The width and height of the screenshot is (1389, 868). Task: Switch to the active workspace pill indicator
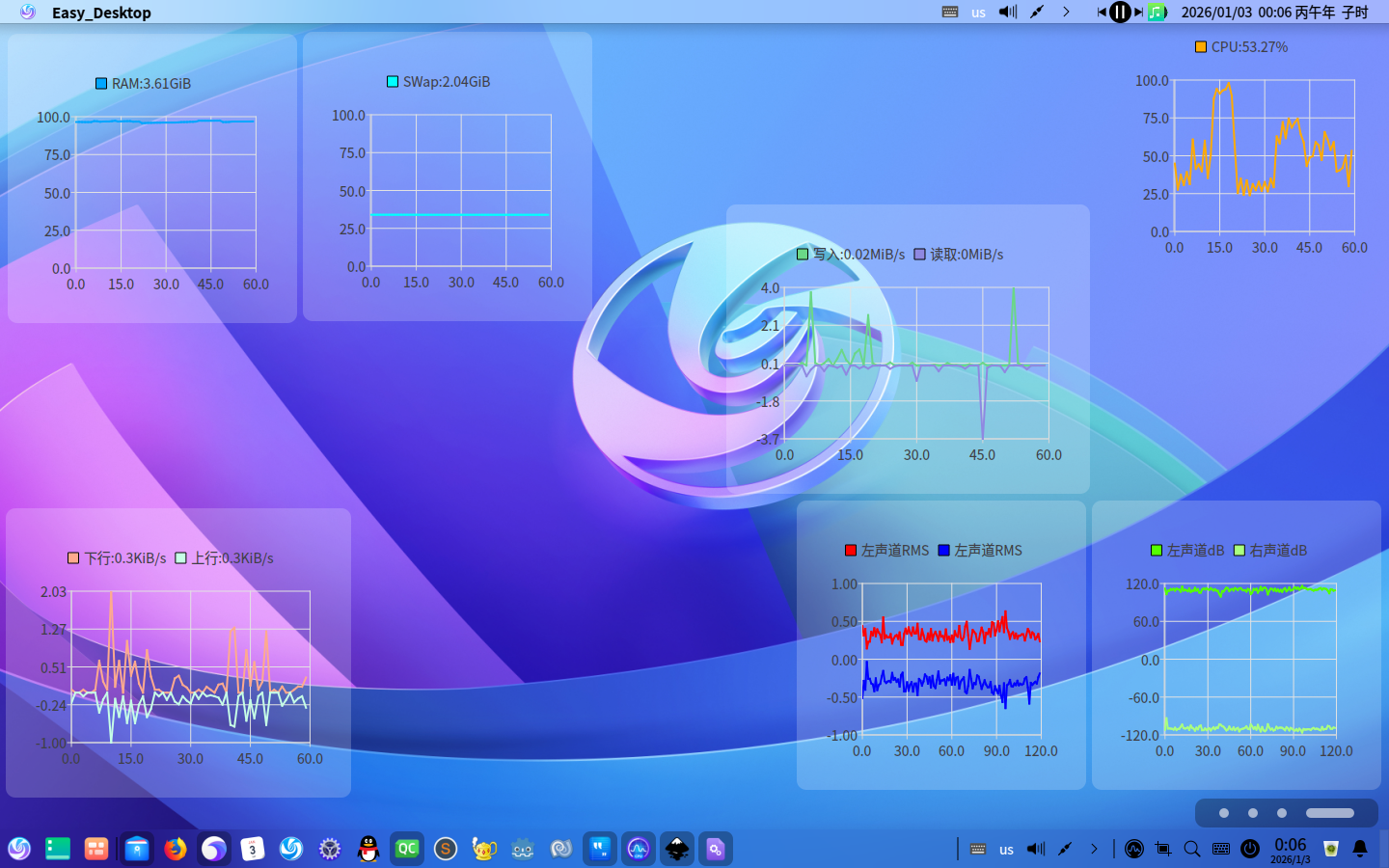click(1330, 813)
